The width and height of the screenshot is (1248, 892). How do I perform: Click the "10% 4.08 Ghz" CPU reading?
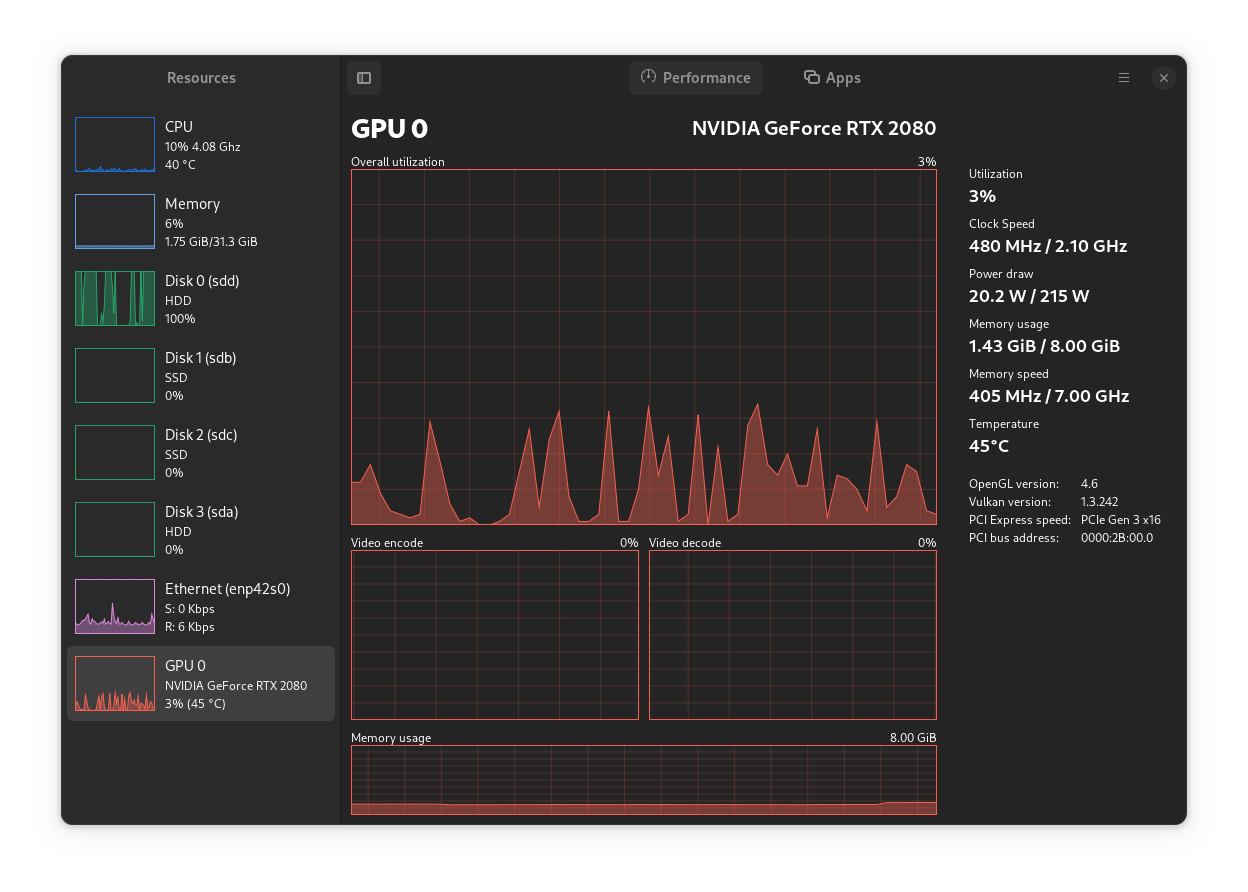pyautogui.click(x=203, y=147)
